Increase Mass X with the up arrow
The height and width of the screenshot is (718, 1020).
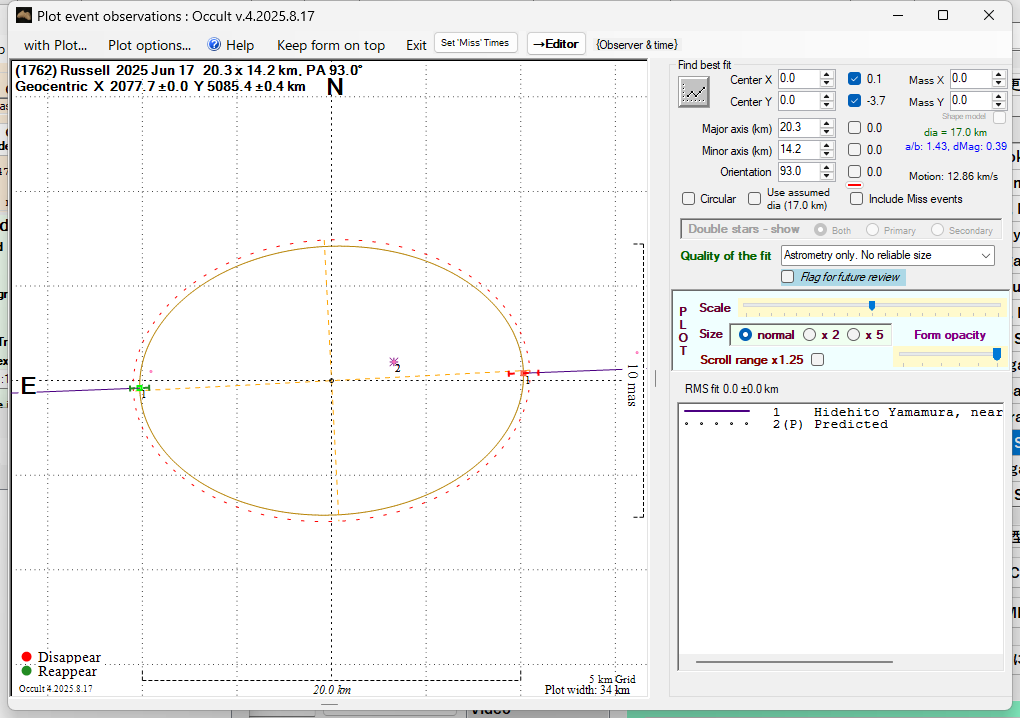click(x=999, y=74)
